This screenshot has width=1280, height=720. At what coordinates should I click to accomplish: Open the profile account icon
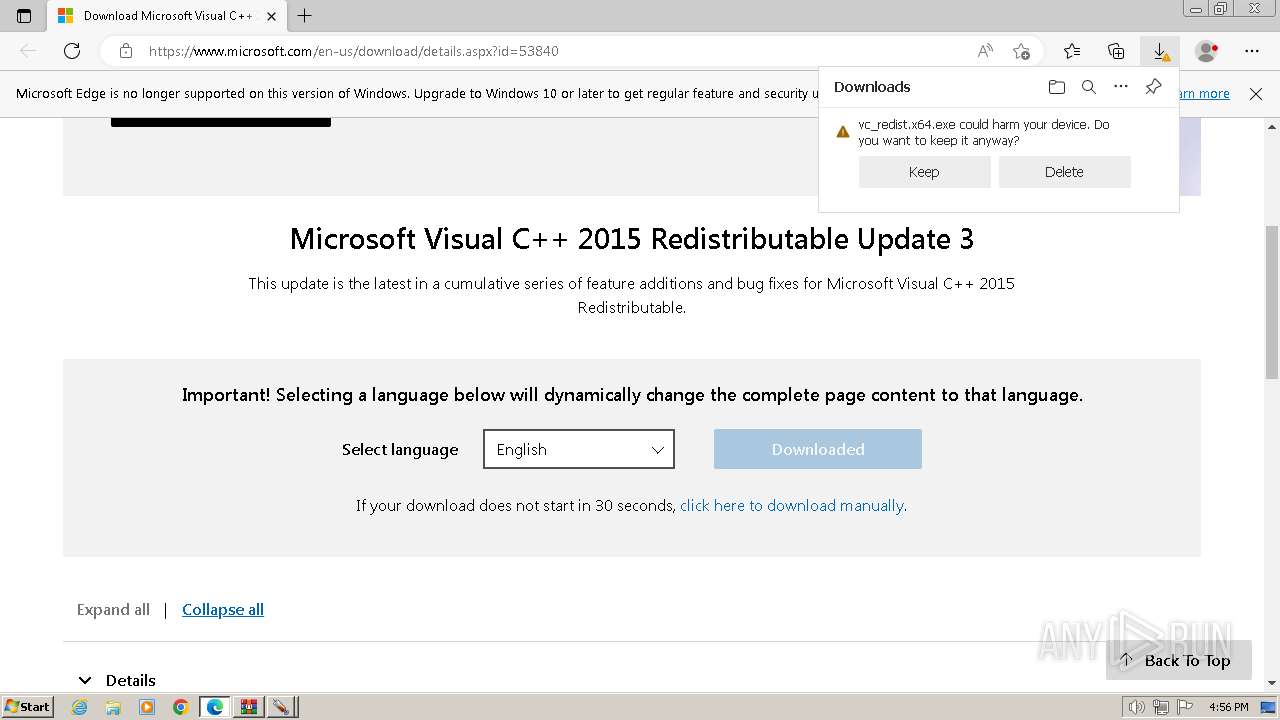pos(1207,51)
